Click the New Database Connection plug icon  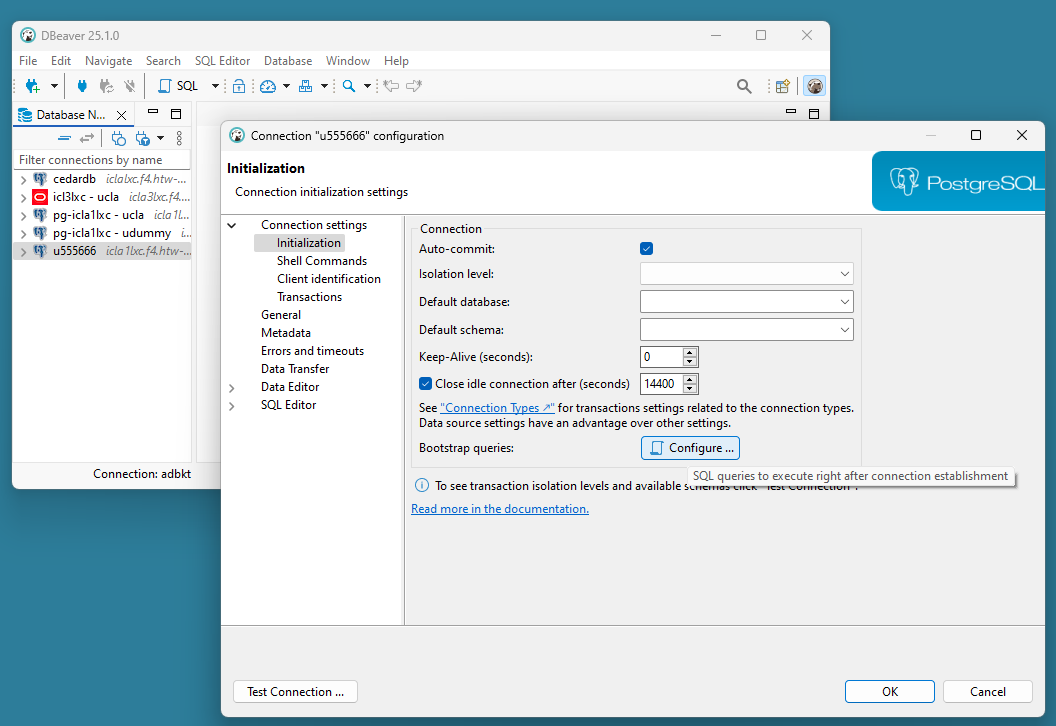[32, 86]
